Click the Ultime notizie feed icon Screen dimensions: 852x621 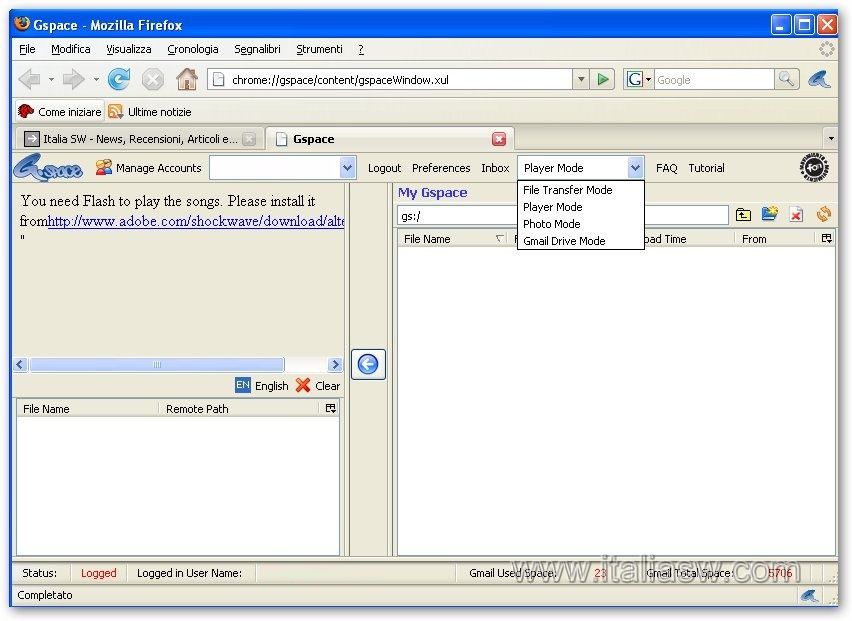[x=115, y=111]
